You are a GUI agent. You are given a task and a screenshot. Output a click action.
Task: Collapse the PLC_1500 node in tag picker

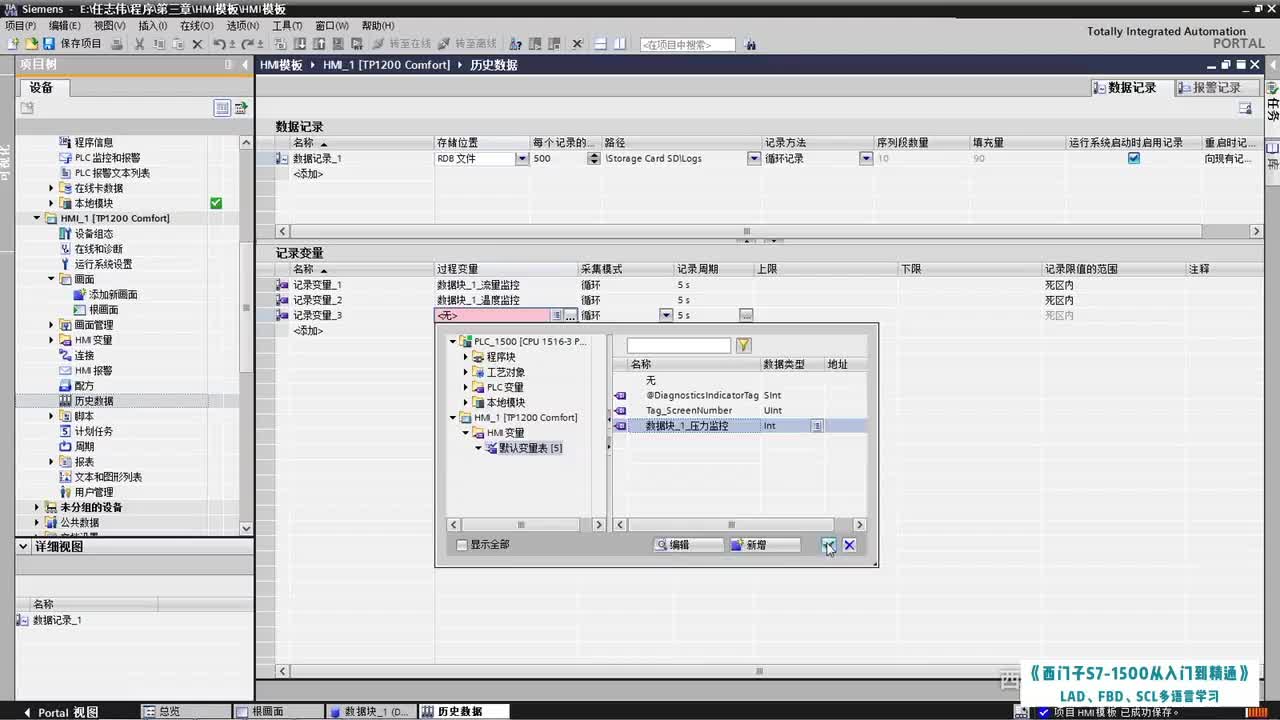click(x=453, y=342)
